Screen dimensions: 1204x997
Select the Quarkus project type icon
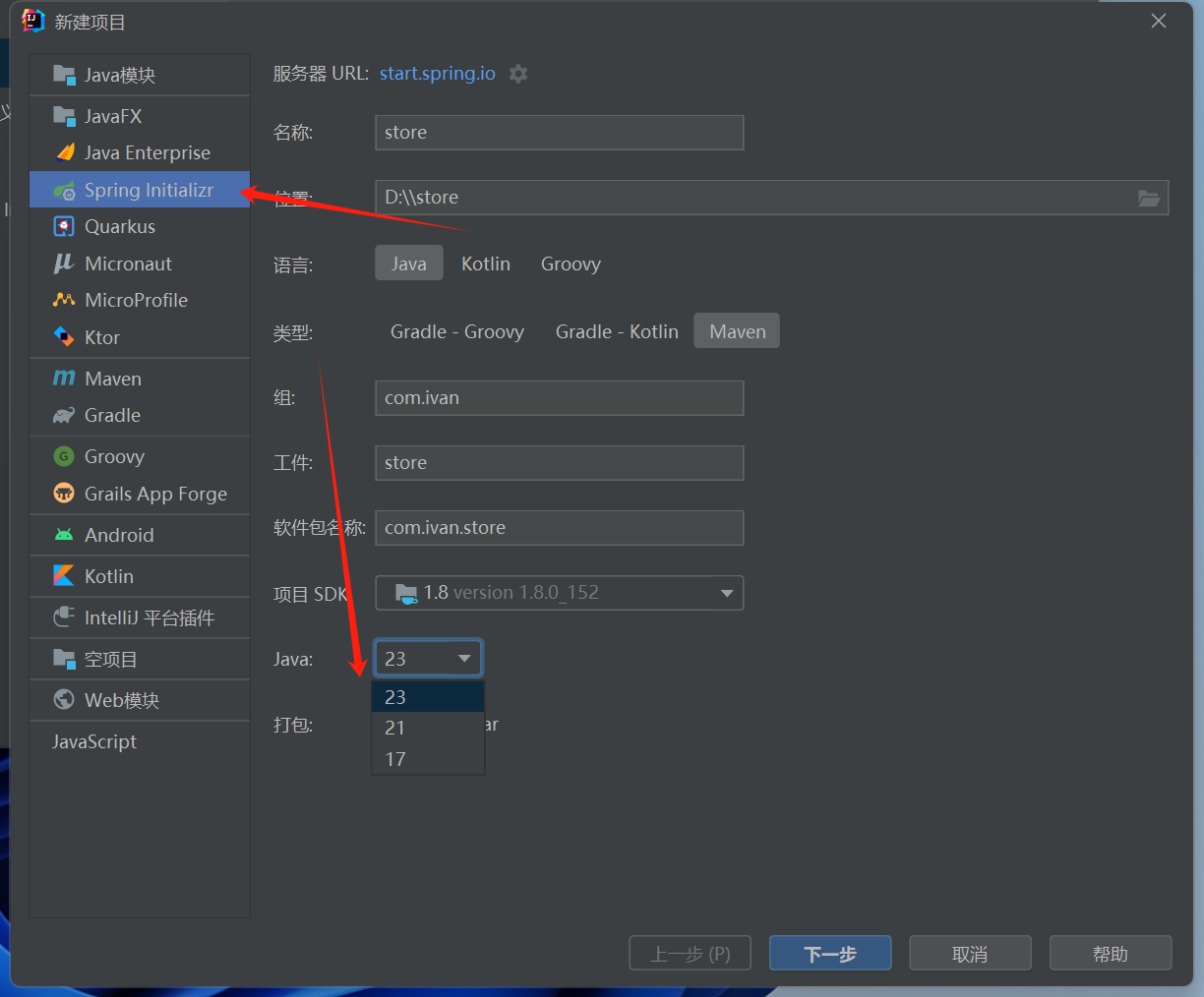(x=64, y=227)
